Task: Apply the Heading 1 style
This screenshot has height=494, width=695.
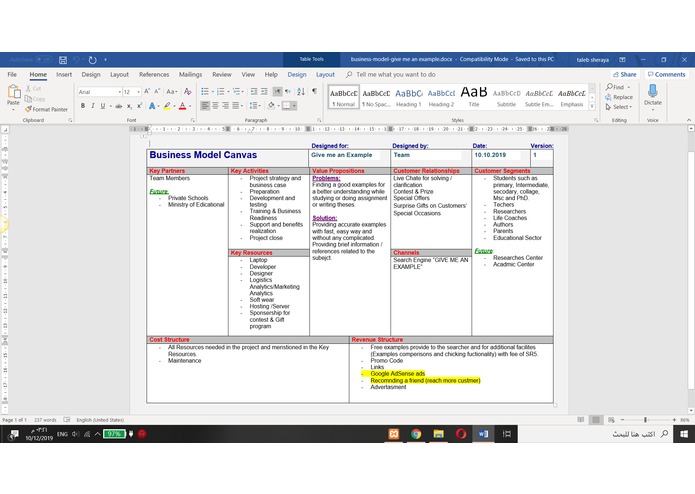Action: tap(409, 97)
